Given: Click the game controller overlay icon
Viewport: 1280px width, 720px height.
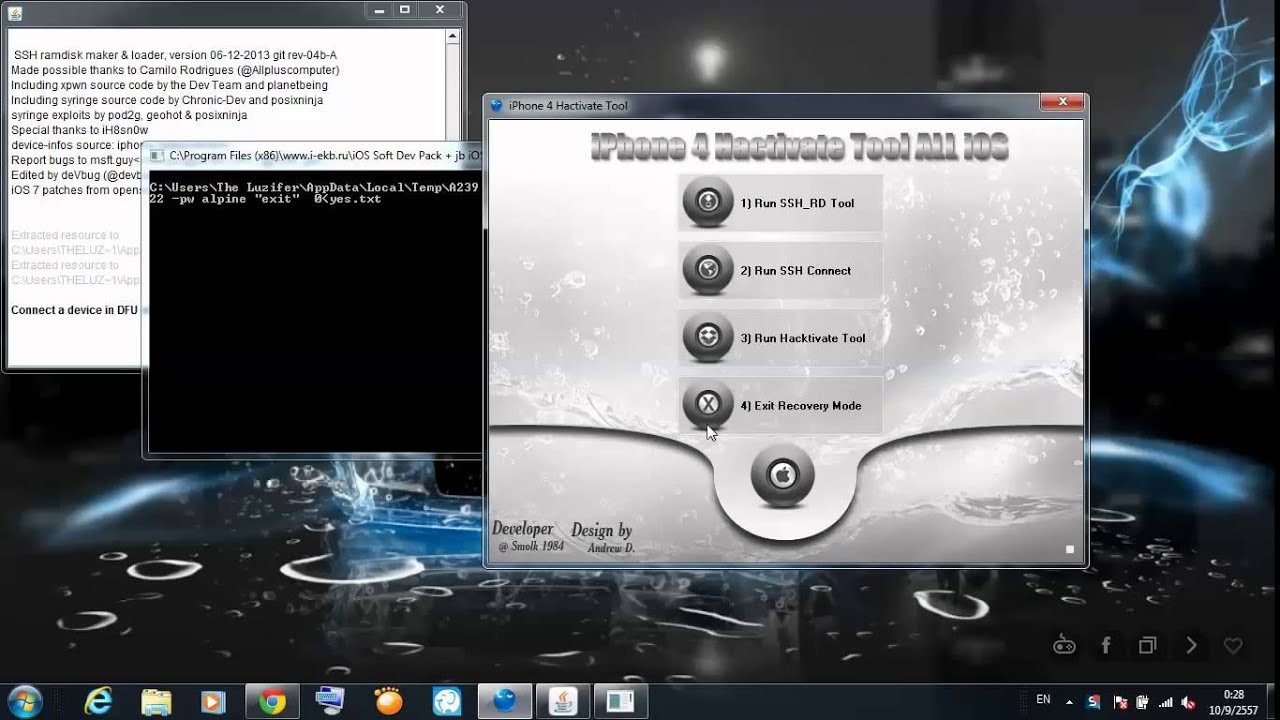Looking at the screenshot, I should 1064,645.
